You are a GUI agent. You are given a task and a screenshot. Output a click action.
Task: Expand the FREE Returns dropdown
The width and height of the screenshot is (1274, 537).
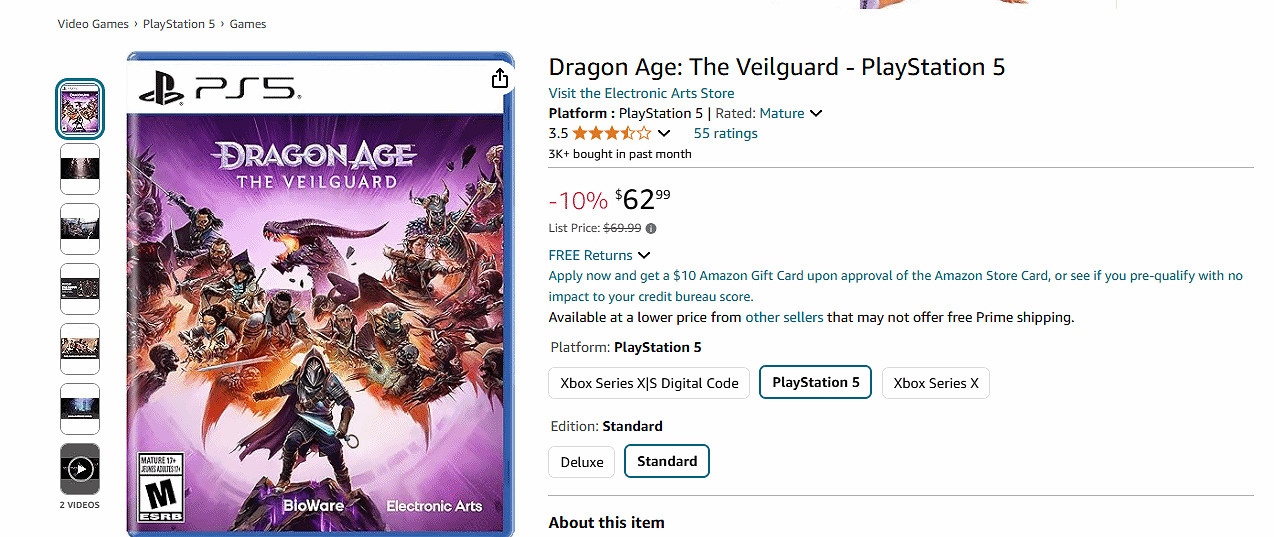coord(643,255)
